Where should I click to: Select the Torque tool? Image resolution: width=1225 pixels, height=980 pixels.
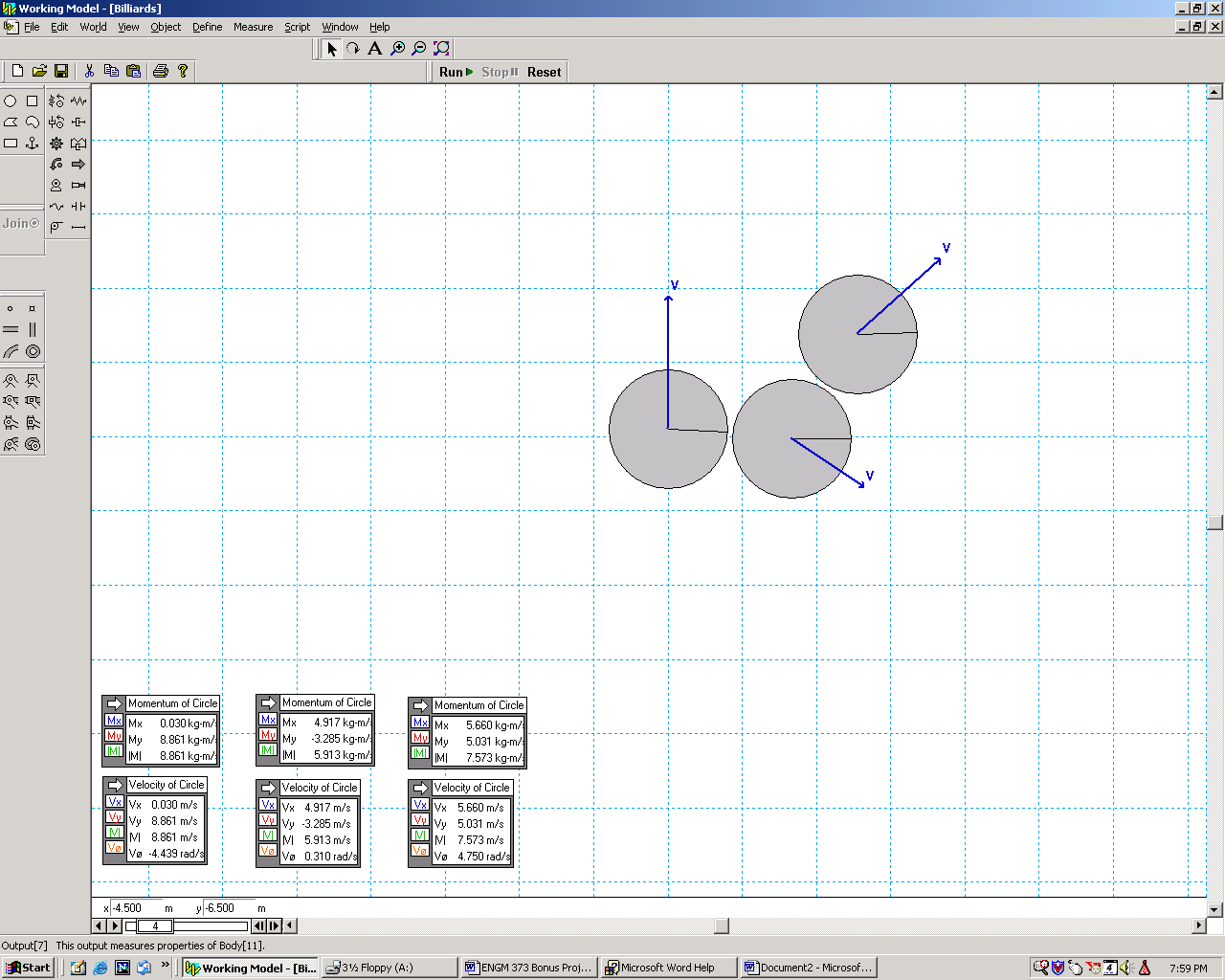(56, 165)
